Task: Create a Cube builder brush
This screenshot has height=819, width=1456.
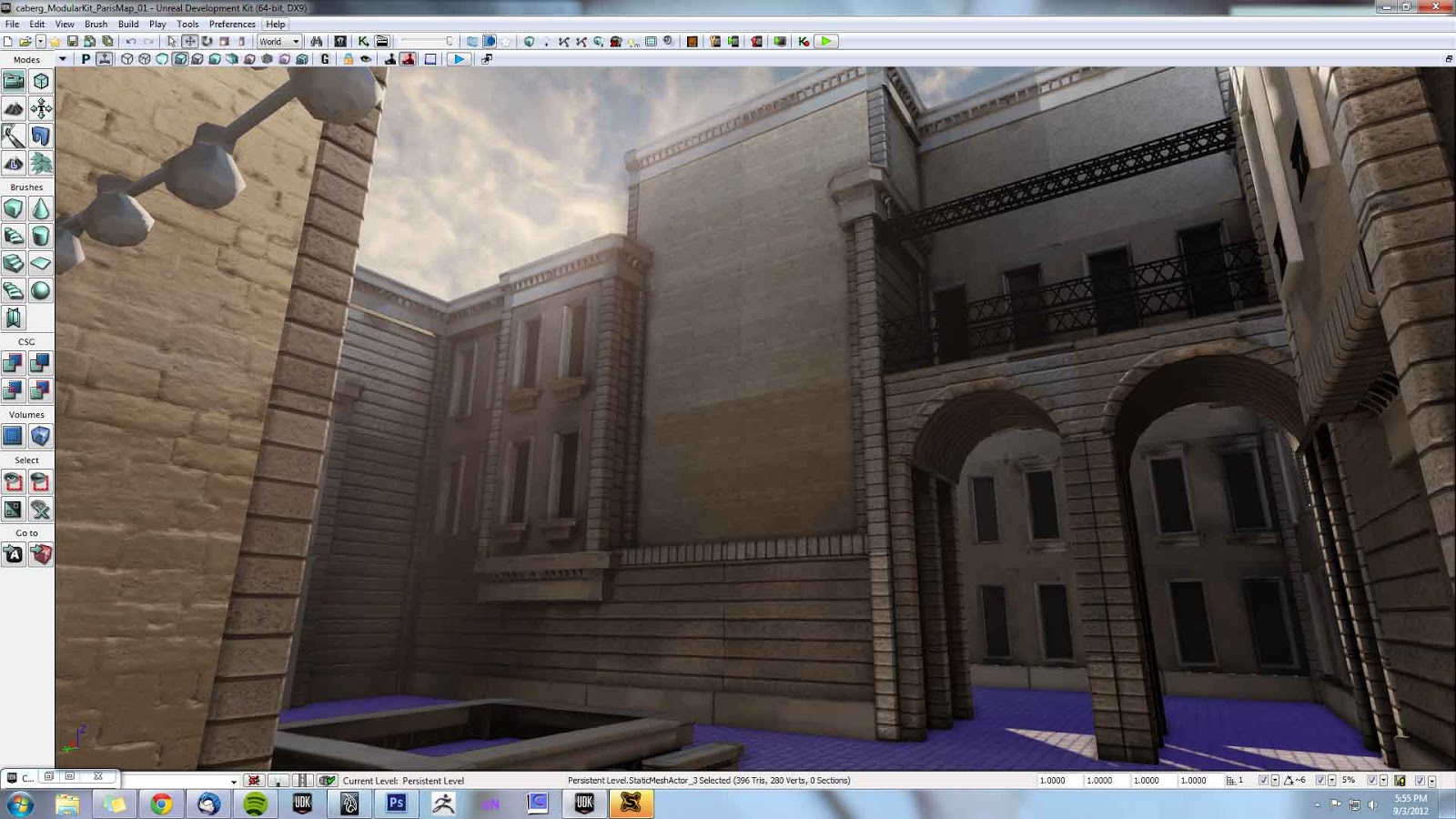Action: tap(14, 208)
